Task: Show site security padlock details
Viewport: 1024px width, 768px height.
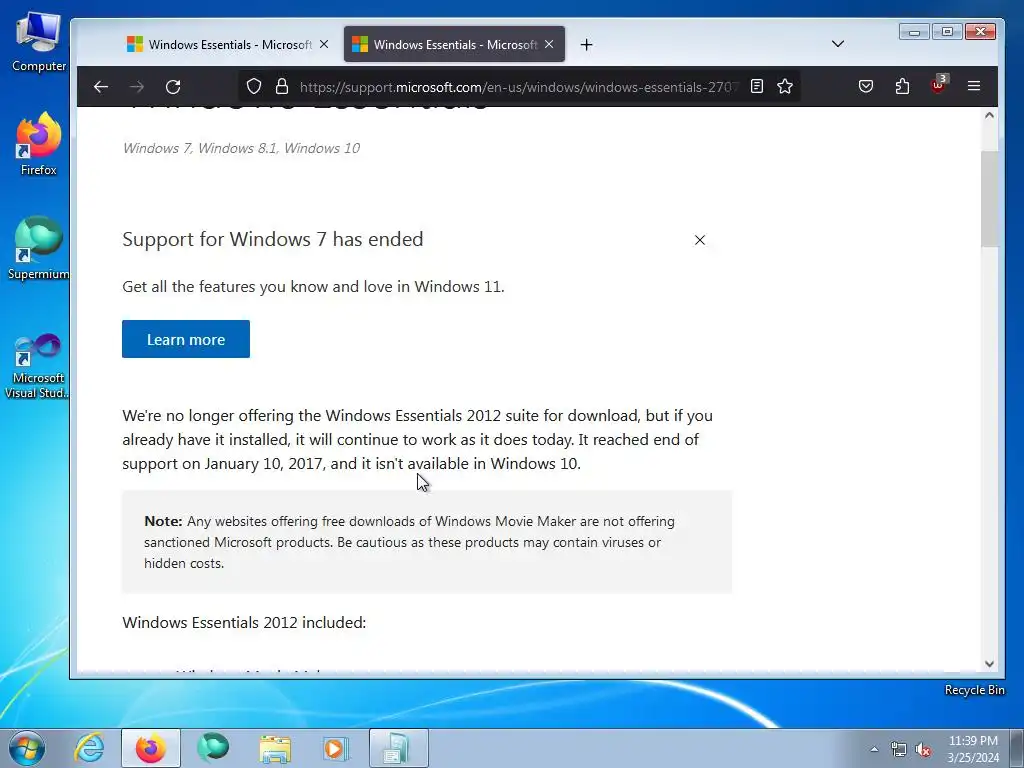Action: tap(281, 86)
